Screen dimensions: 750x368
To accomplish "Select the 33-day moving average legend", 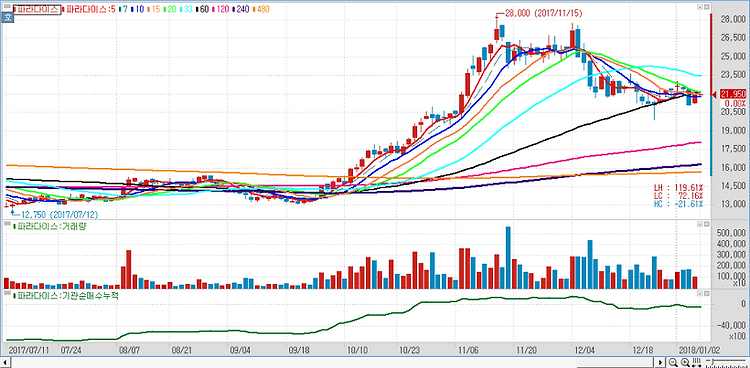I will pos(186,9).
